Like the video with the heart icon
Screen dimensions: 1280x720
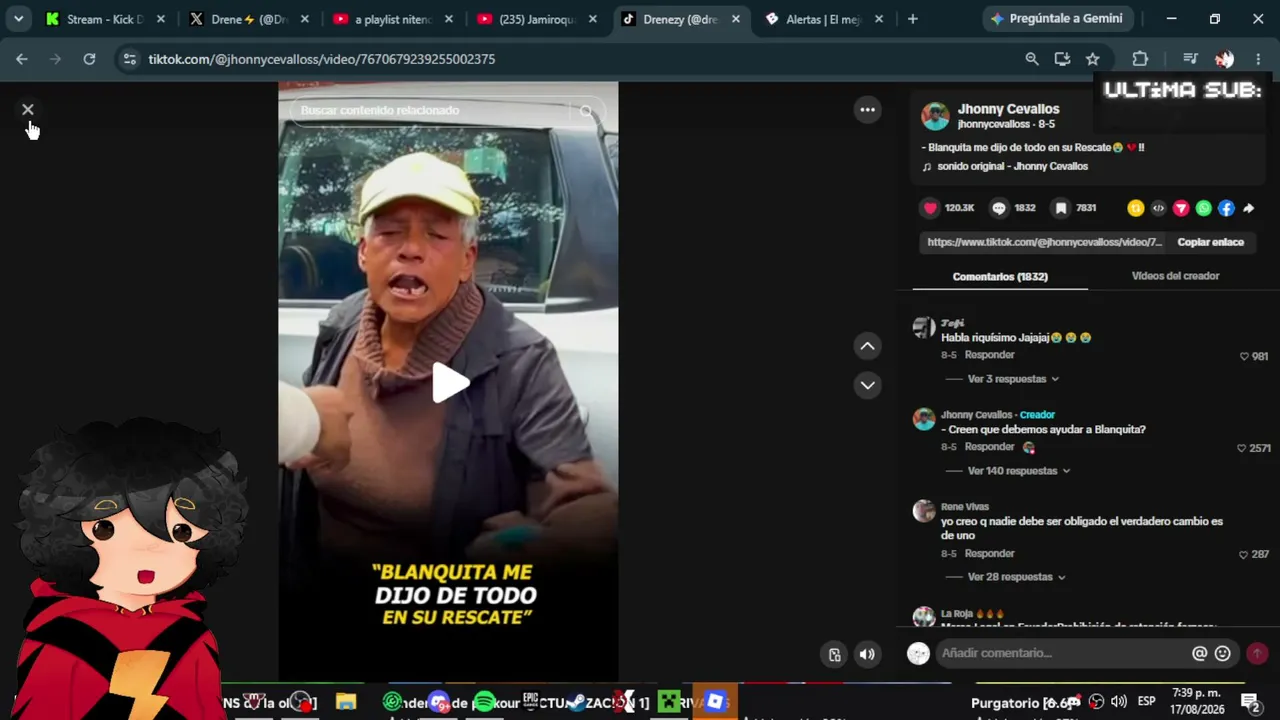click(930, 208)
